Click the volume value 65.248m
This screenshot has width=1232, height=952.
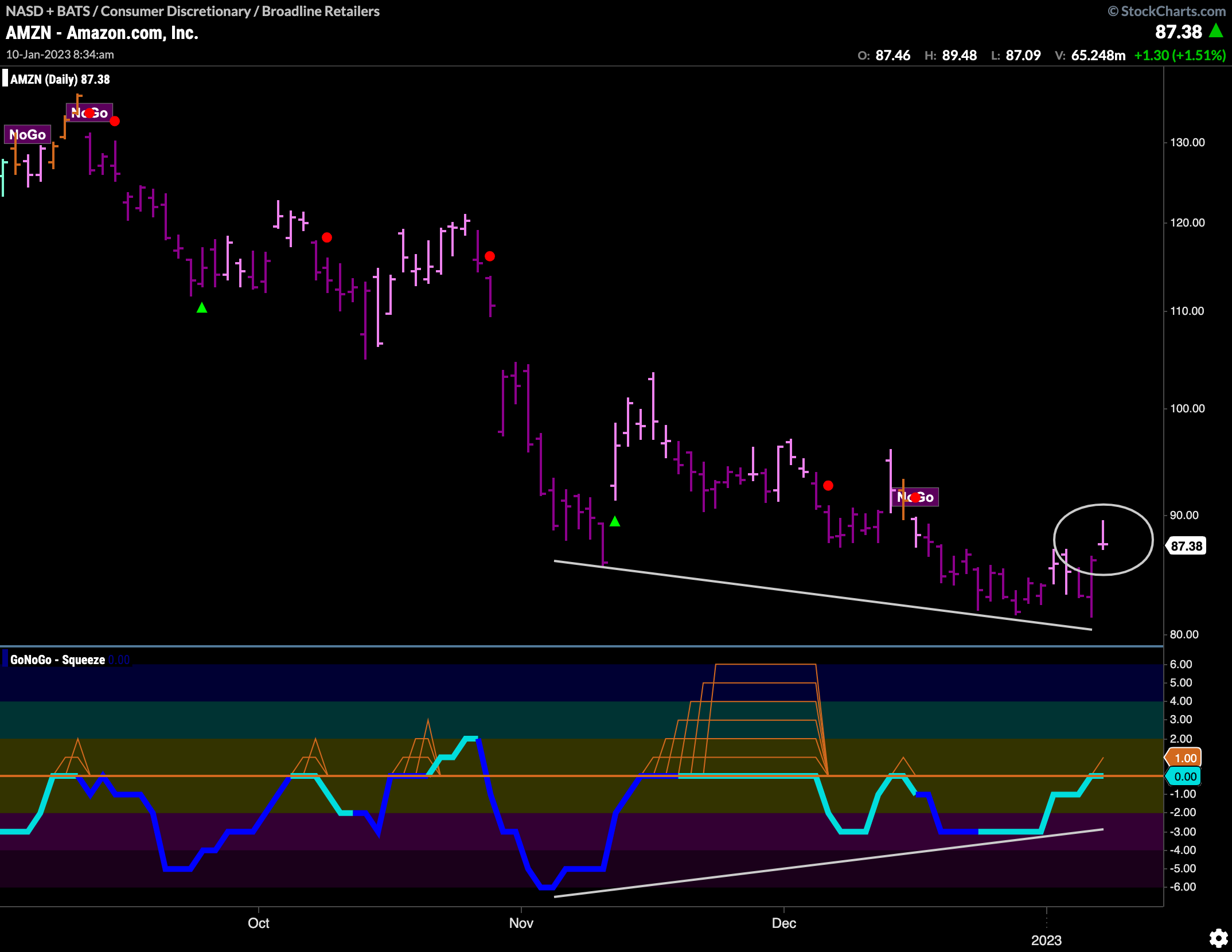tap(1098, 55)
